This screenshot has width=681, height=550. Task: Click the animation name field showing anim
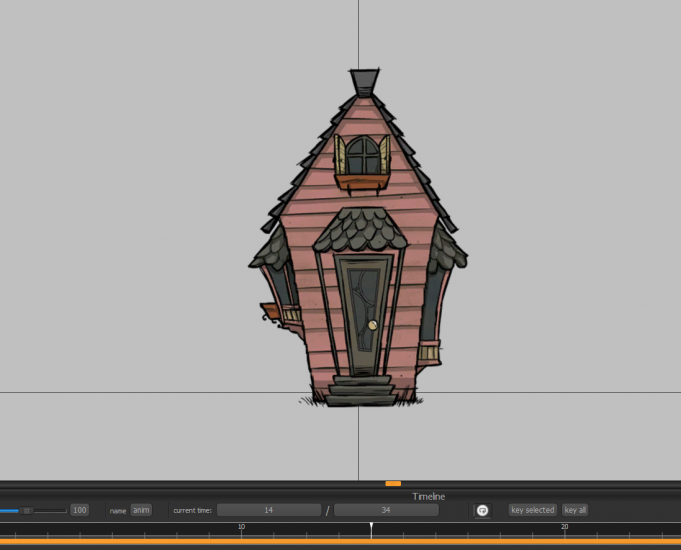pos(141,510)
